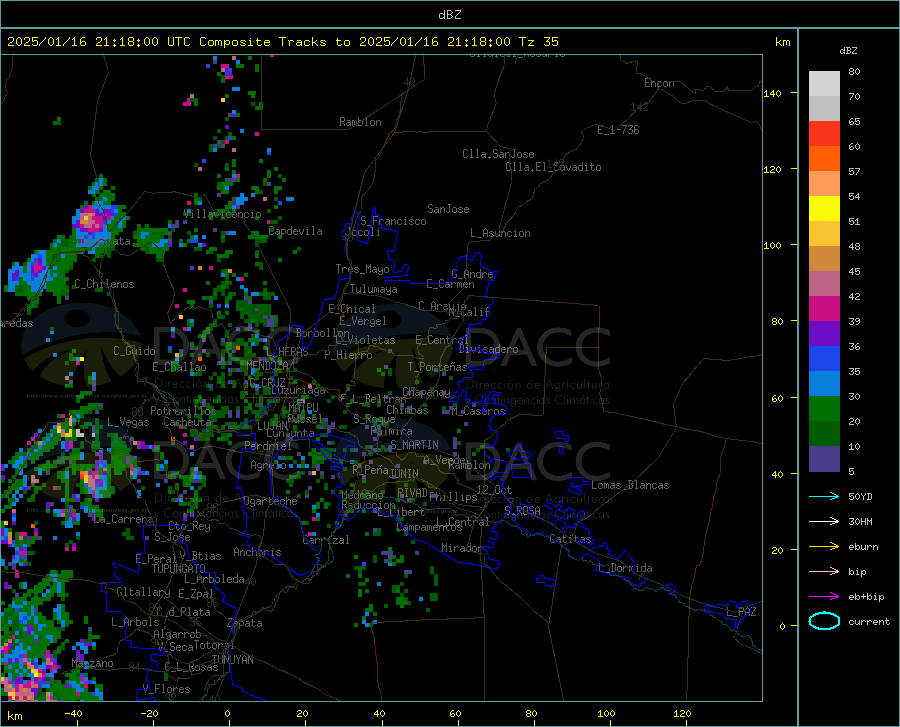Viewport: 900px width, 727px height.
Task: Click the eburn yellow arrow legend icon
Action: pyautogui.click(x=824, y=546)
